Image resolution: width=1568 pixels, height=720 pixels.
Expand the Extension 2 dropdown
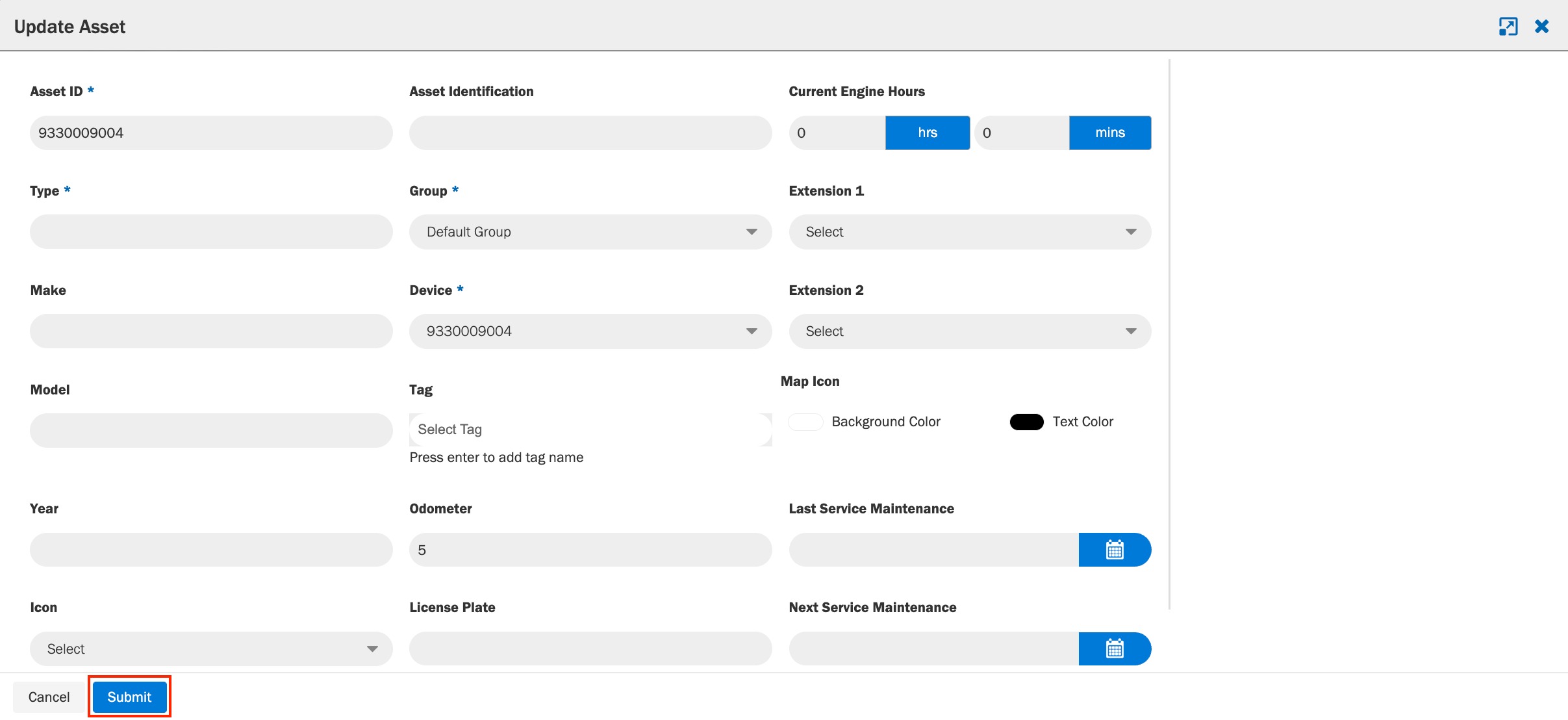[x=970, y=331]
